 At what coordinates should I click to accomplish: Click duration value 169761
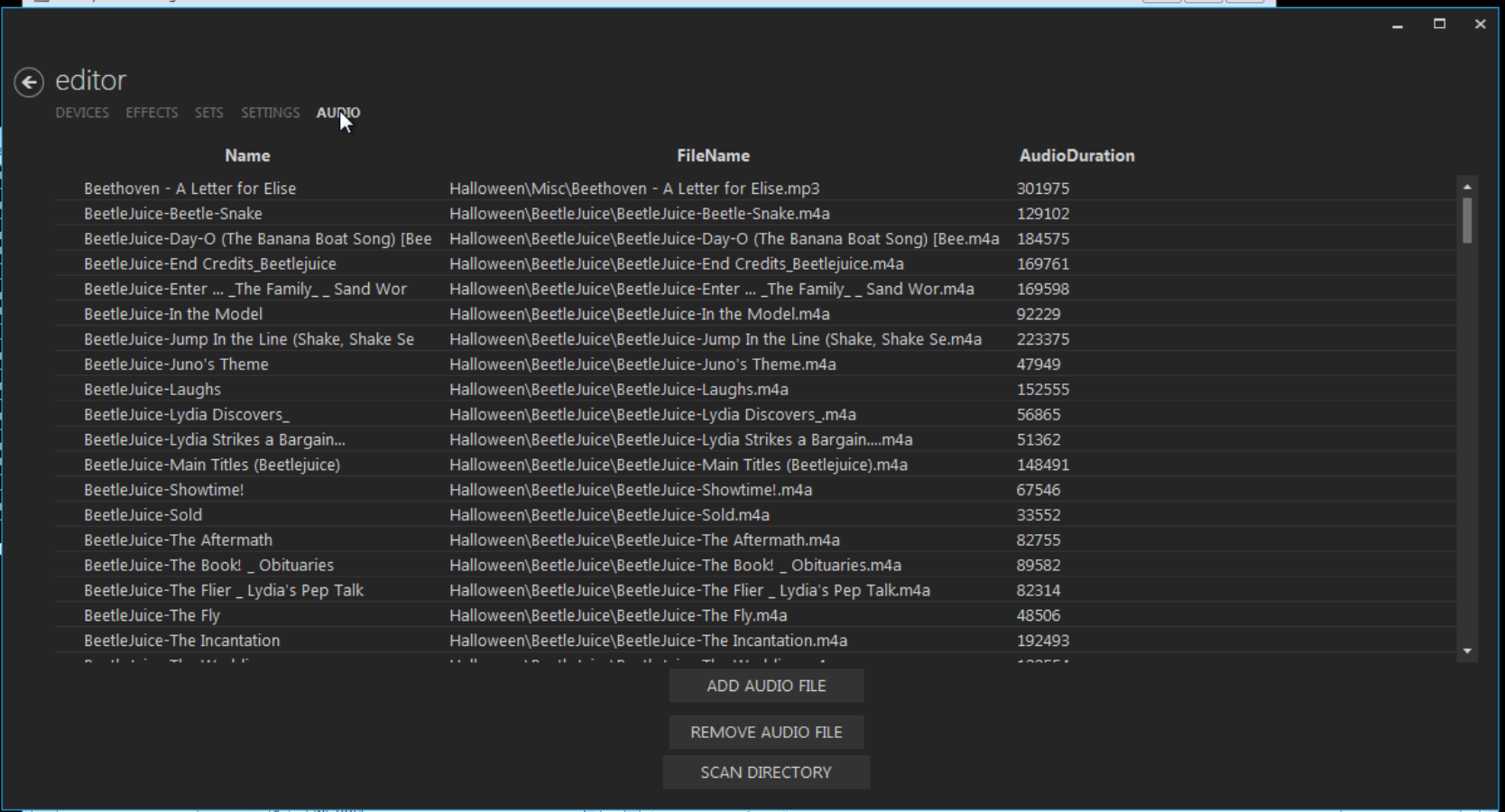(1043, 264)
